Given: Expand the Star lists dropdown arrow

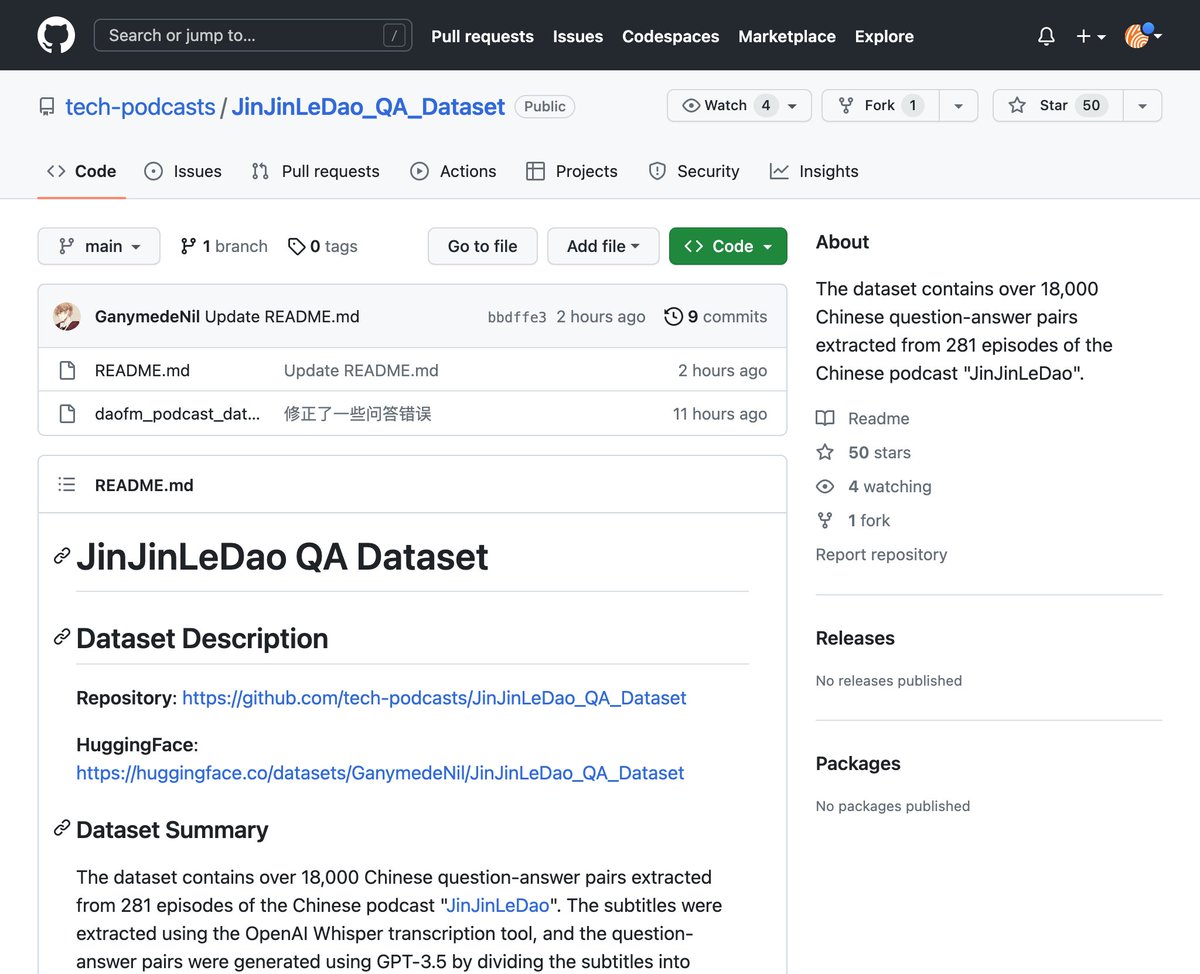Looking at the screenshot, I should (x=1142, y=105).
